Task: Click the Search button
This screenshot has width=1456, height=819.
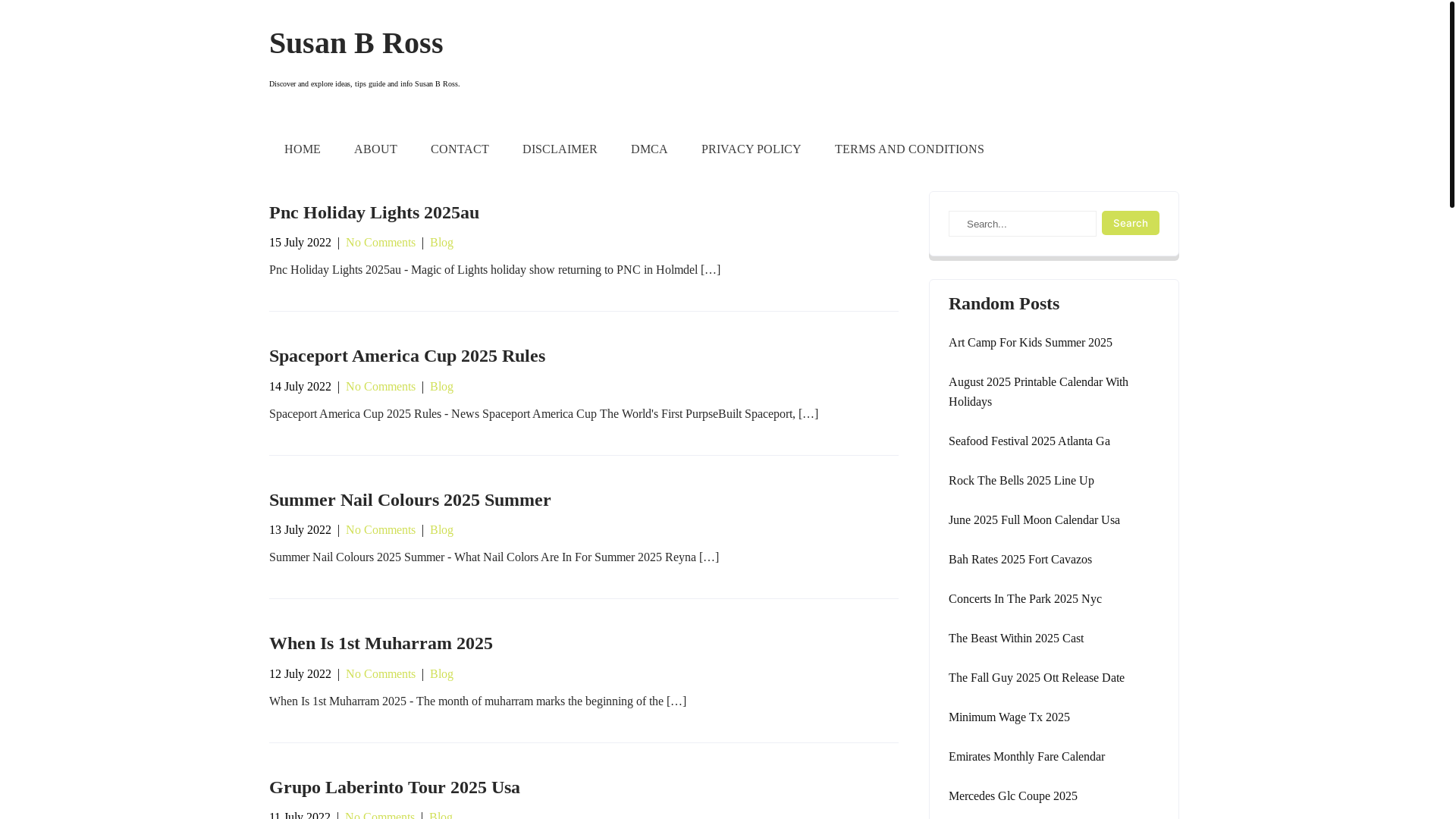Action: (x=1130, y=223)
